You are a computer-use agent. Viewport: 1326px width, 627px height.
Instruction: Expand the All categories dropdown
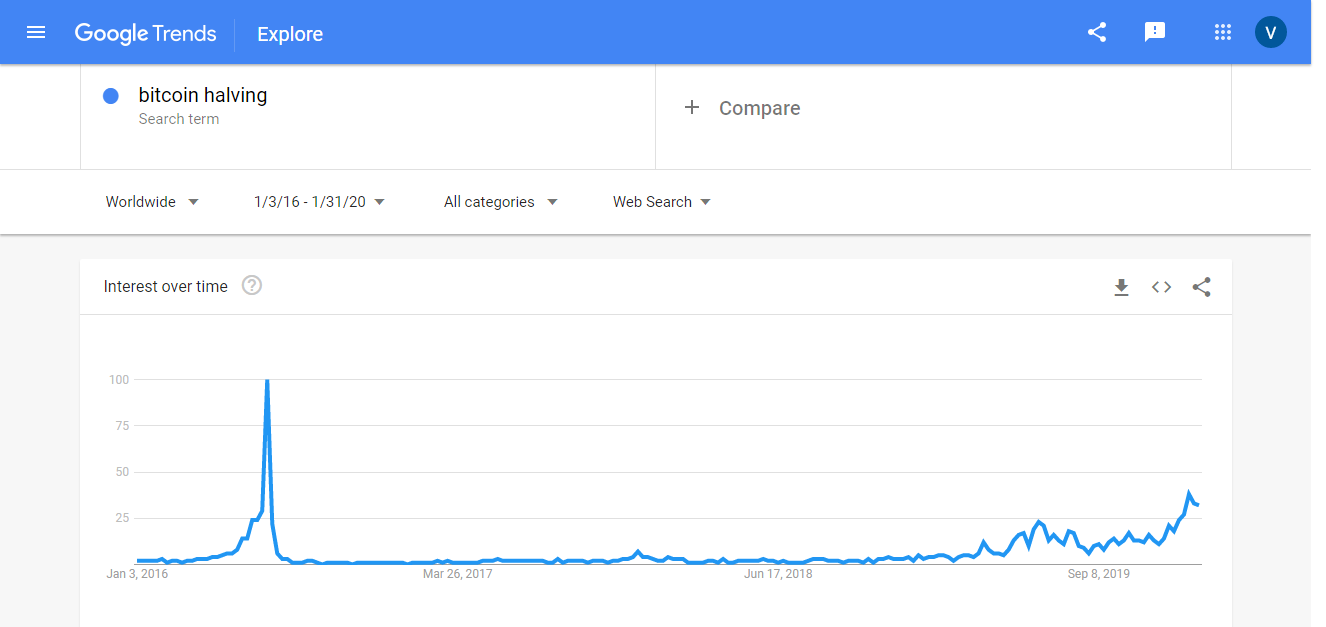point(501,202)
